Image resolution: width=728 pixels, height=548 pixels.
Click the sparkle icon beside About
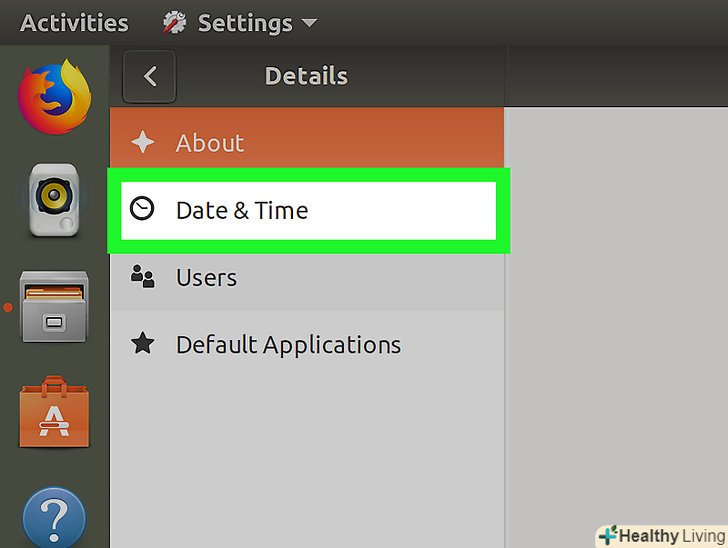(x=143, y=143)
